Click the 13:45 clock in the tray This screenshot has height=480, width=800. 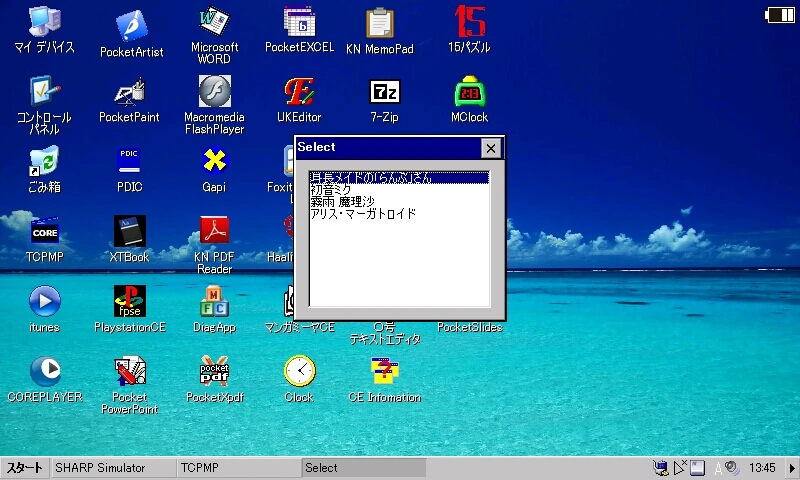pyautogui.click(x=762, y=468)
